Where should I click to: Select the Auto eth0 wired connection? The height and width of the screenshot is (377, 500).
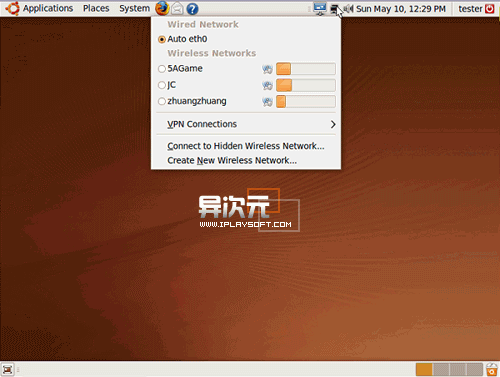[x=246, y=39]
